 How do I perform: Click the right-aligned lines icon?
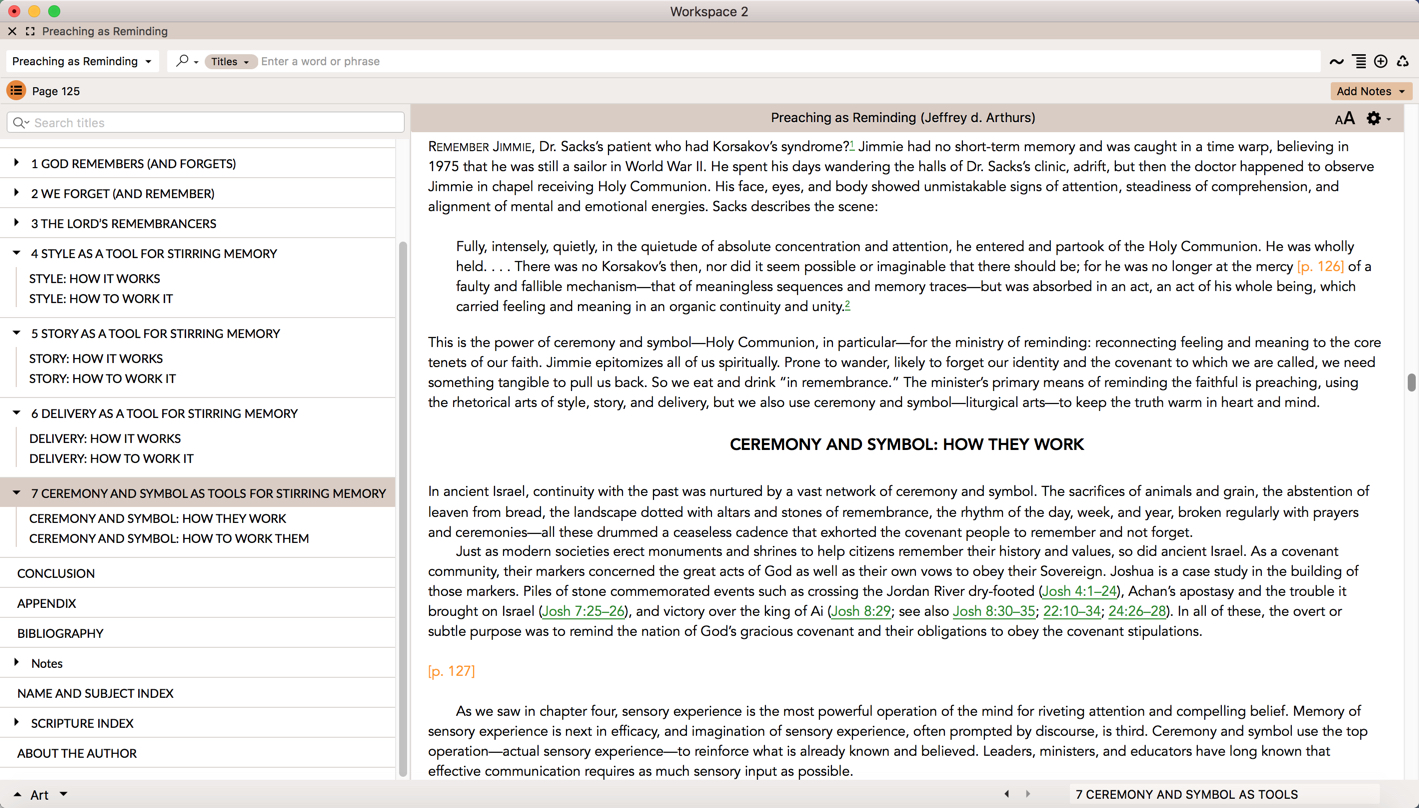pos(1359,62)
